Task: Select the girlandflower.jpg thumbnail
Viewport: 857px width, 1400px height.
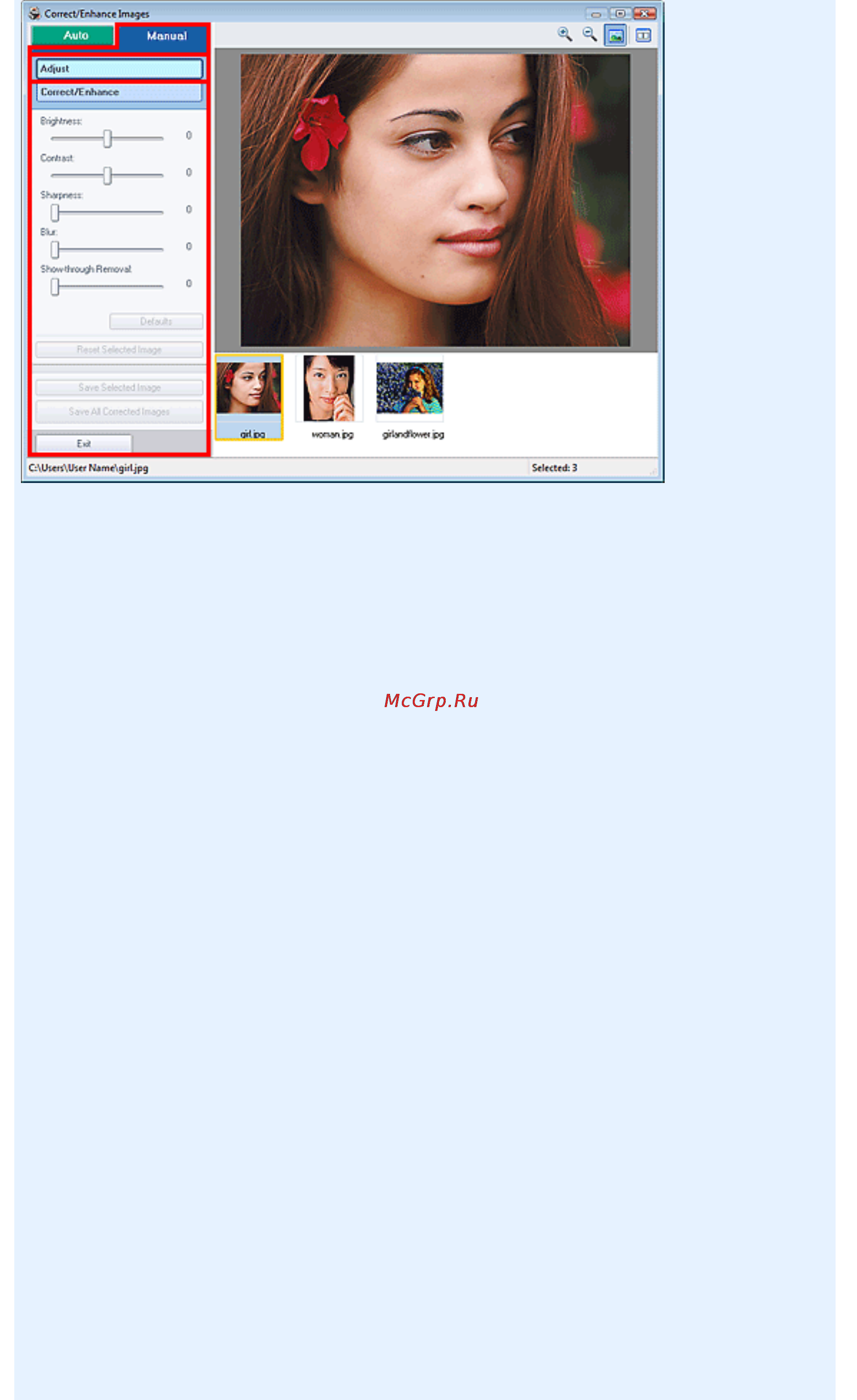Action: [x=410, y=397]
